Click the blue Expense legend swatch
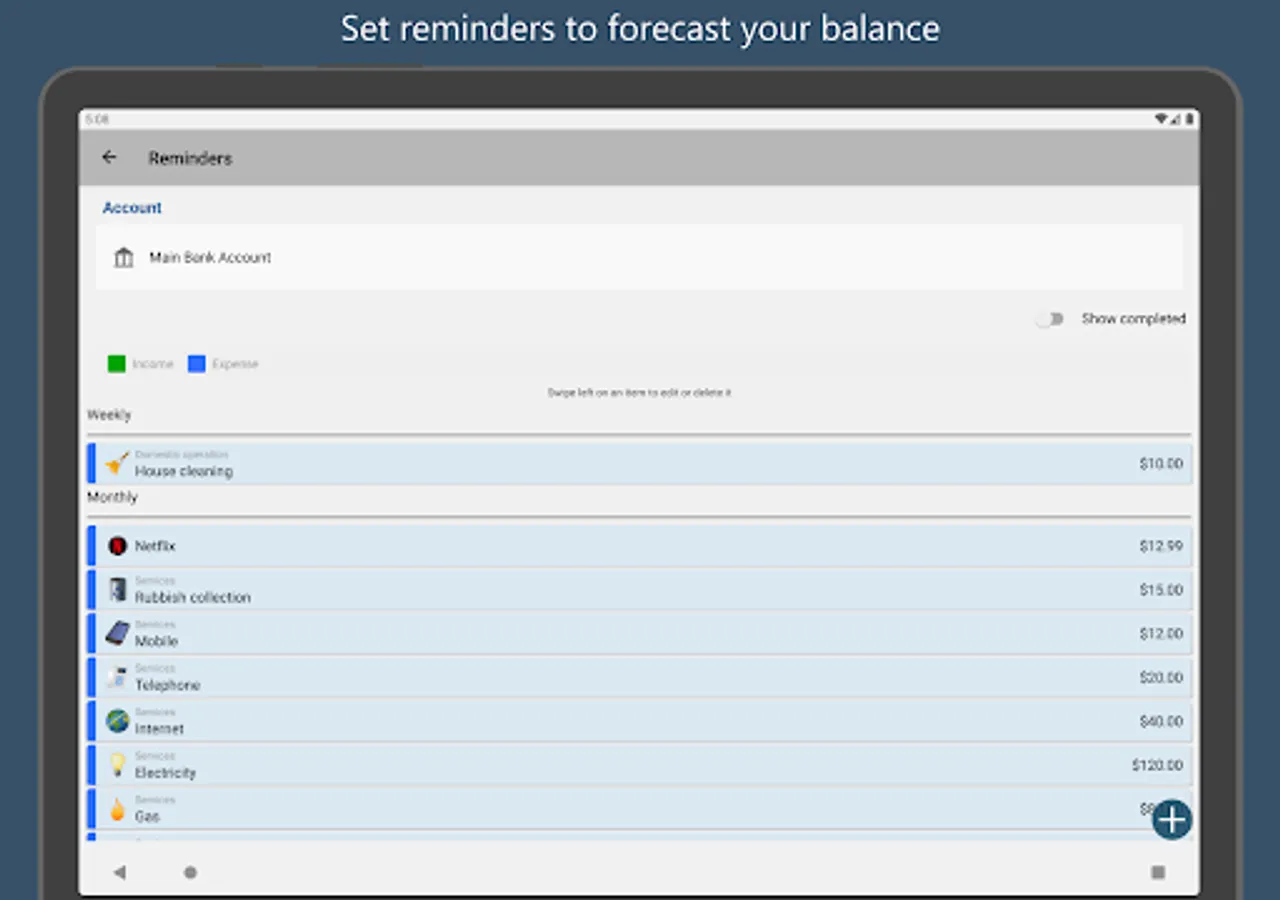This screenshot has height=900, width=1280. 196,364
